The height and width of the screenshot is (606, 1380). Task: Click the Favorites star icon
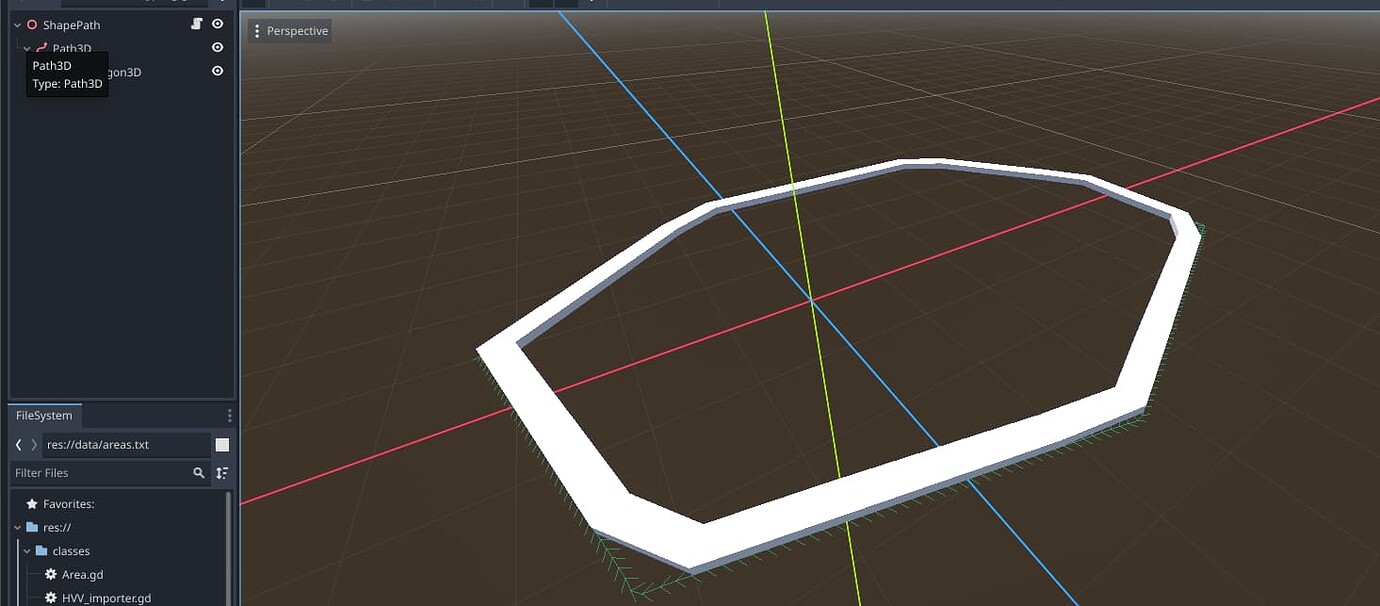[x=31, y=504]
